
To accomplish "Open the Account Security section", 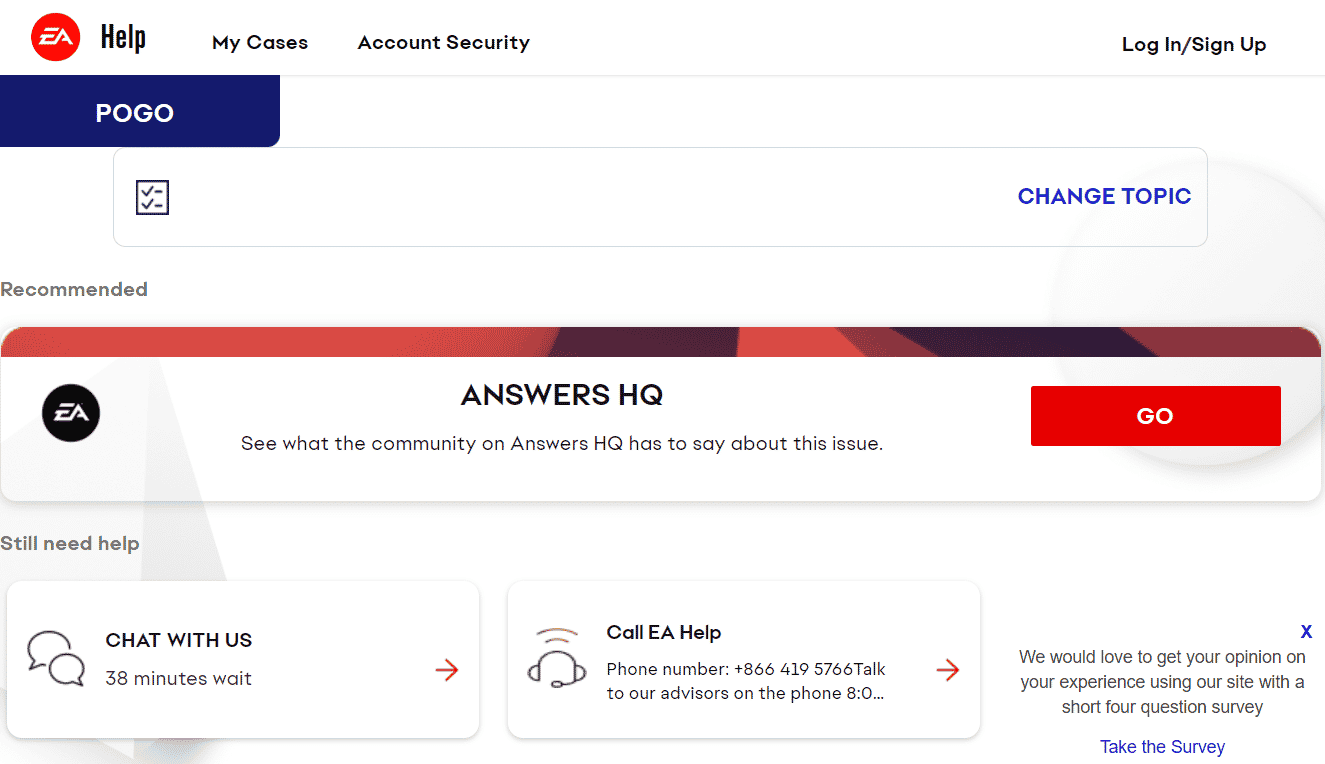I will [443, 42].
